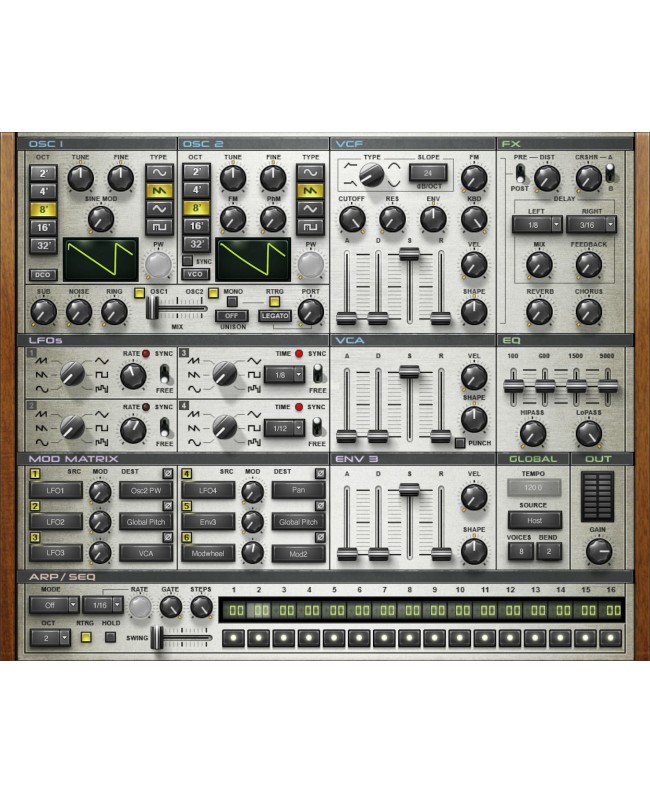Click the VCF RES knob
This screenshot has width=650, height=794.
(x=392, y=219)
